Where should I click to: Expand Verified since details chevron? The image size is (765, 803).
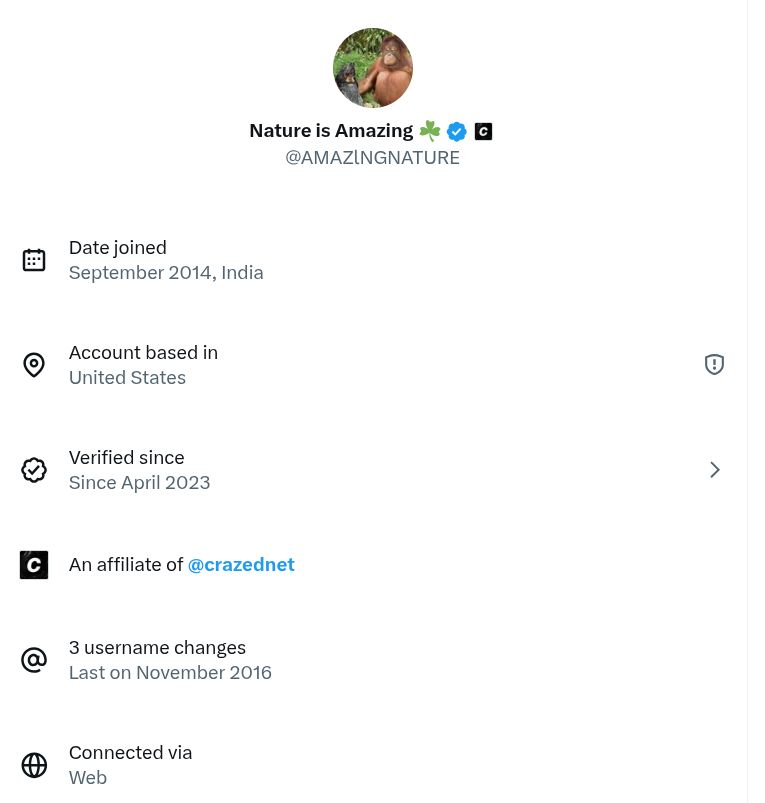point(715,470)
